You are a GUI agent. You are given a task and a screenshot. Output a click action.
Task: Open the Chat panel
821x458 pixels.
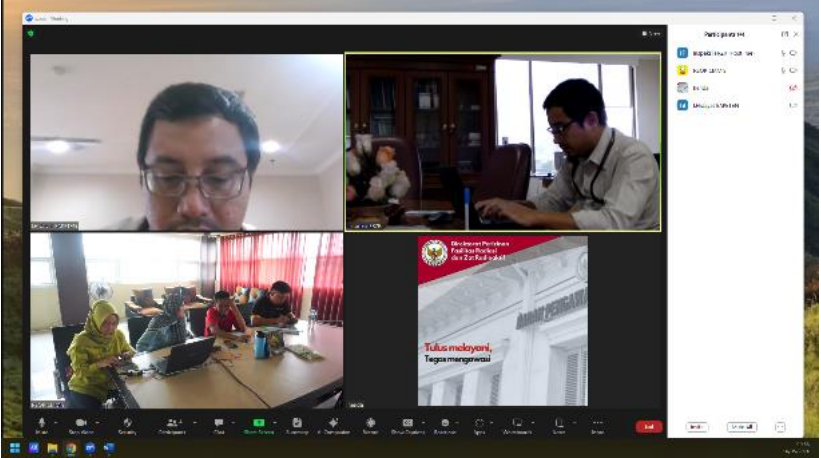pos(219,426)
